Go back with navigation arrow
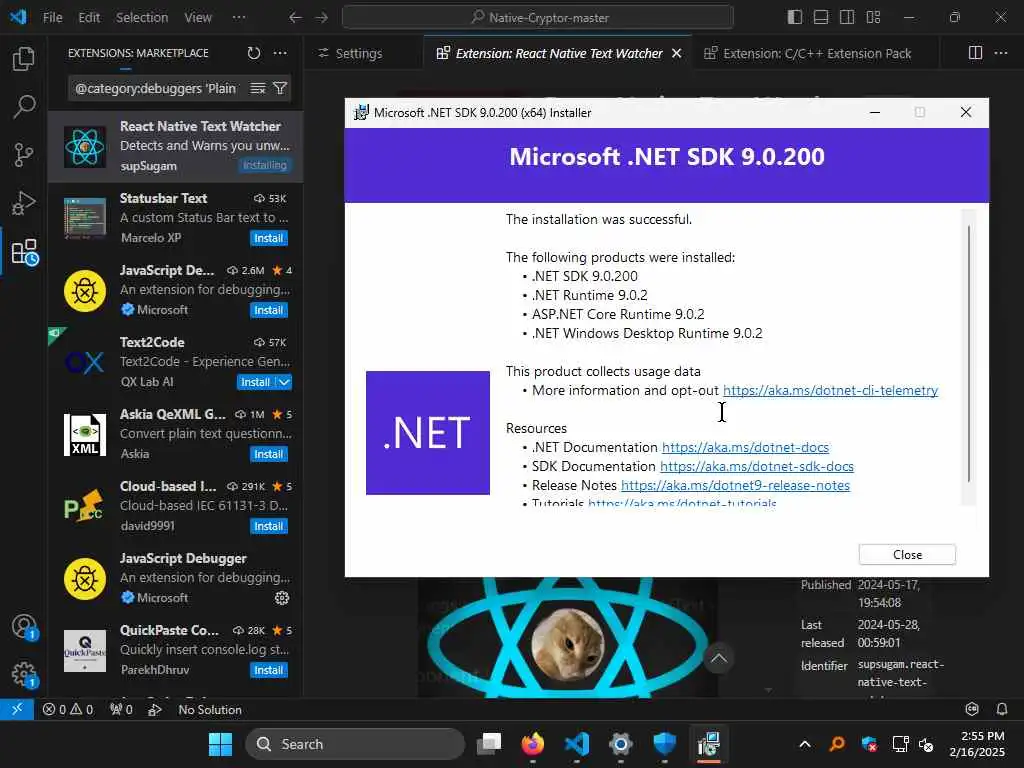This screenshot has width=1024, height=768. (295, 18)
